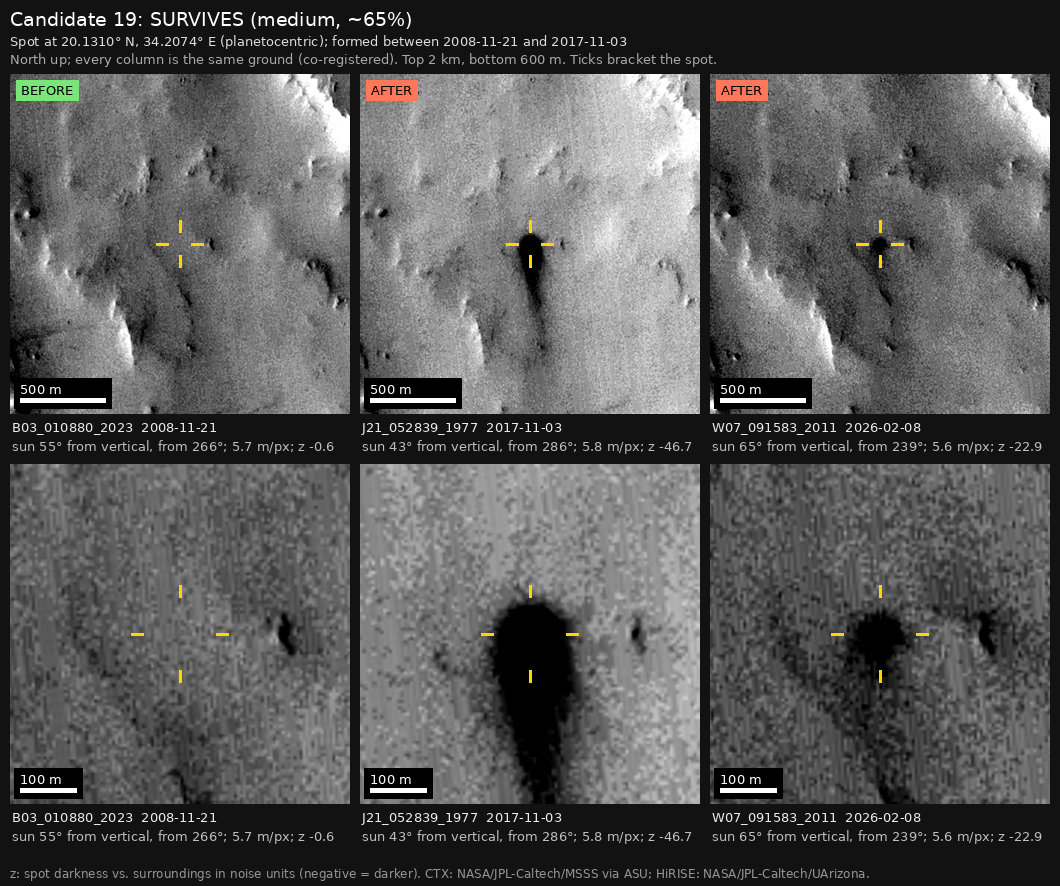This screenshot has width=1060, height=886.
Task: Click the bottom caption 'W07_091583_2011 2026-02-08'
Action: [x=816, y=818]
